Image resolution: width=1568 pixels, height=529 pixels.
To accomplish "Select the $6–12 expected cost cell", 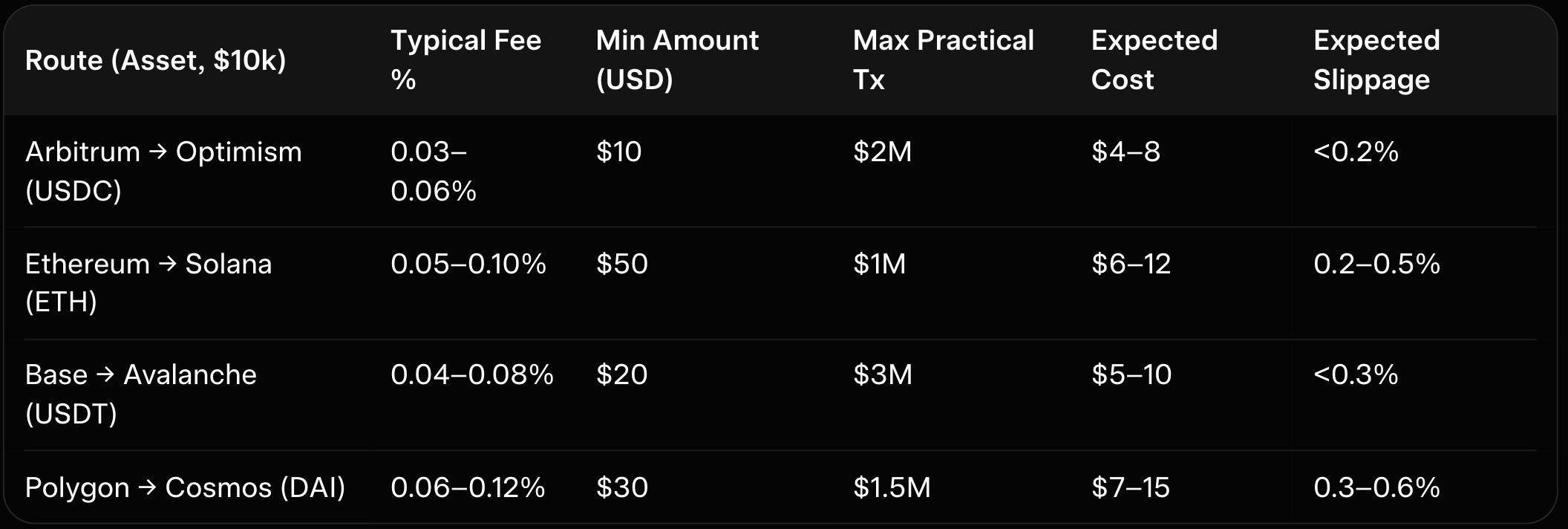I will tap(1131, 264).
